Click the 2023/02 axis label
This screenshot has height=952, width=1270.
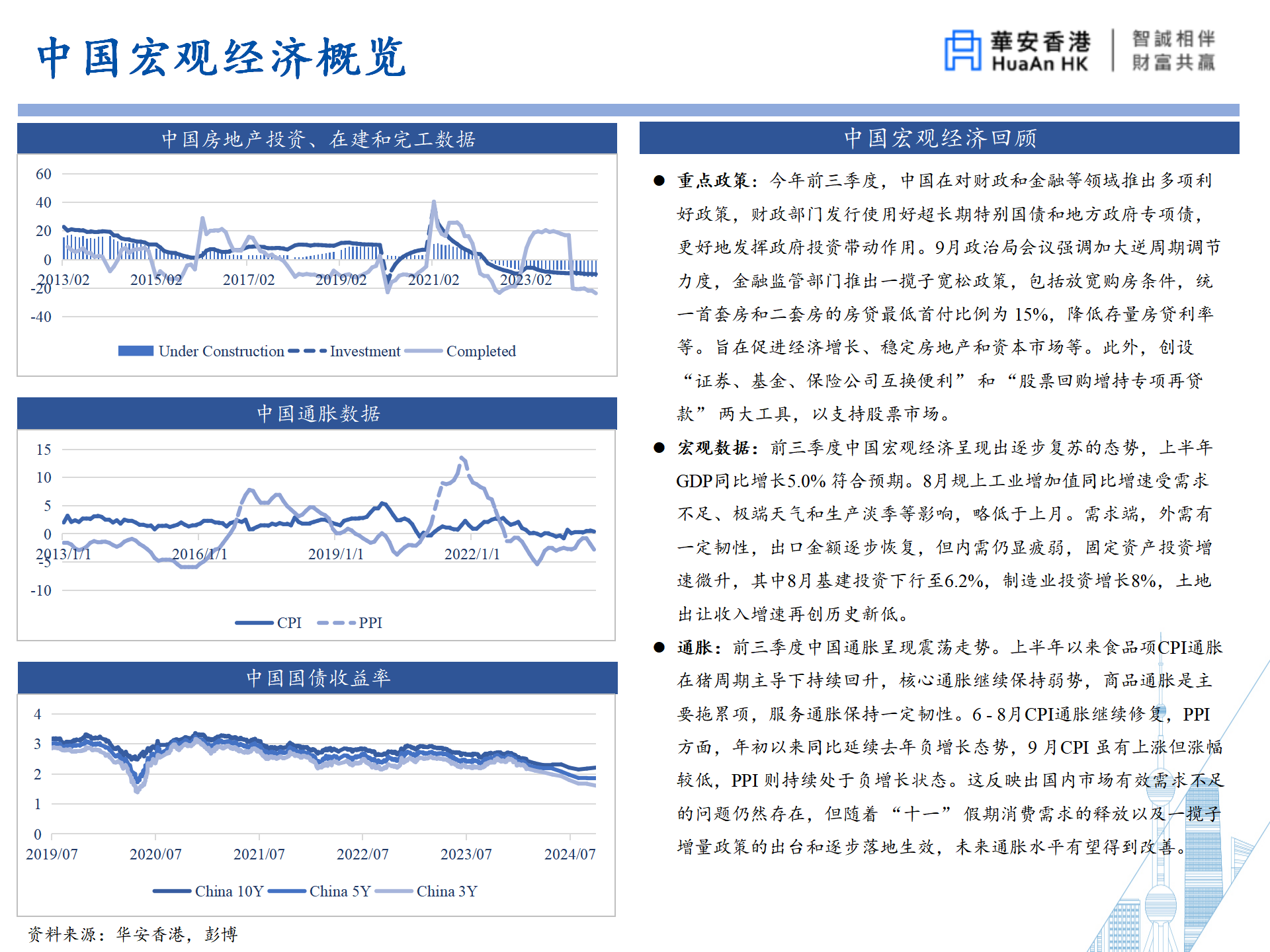coord(526,280)
